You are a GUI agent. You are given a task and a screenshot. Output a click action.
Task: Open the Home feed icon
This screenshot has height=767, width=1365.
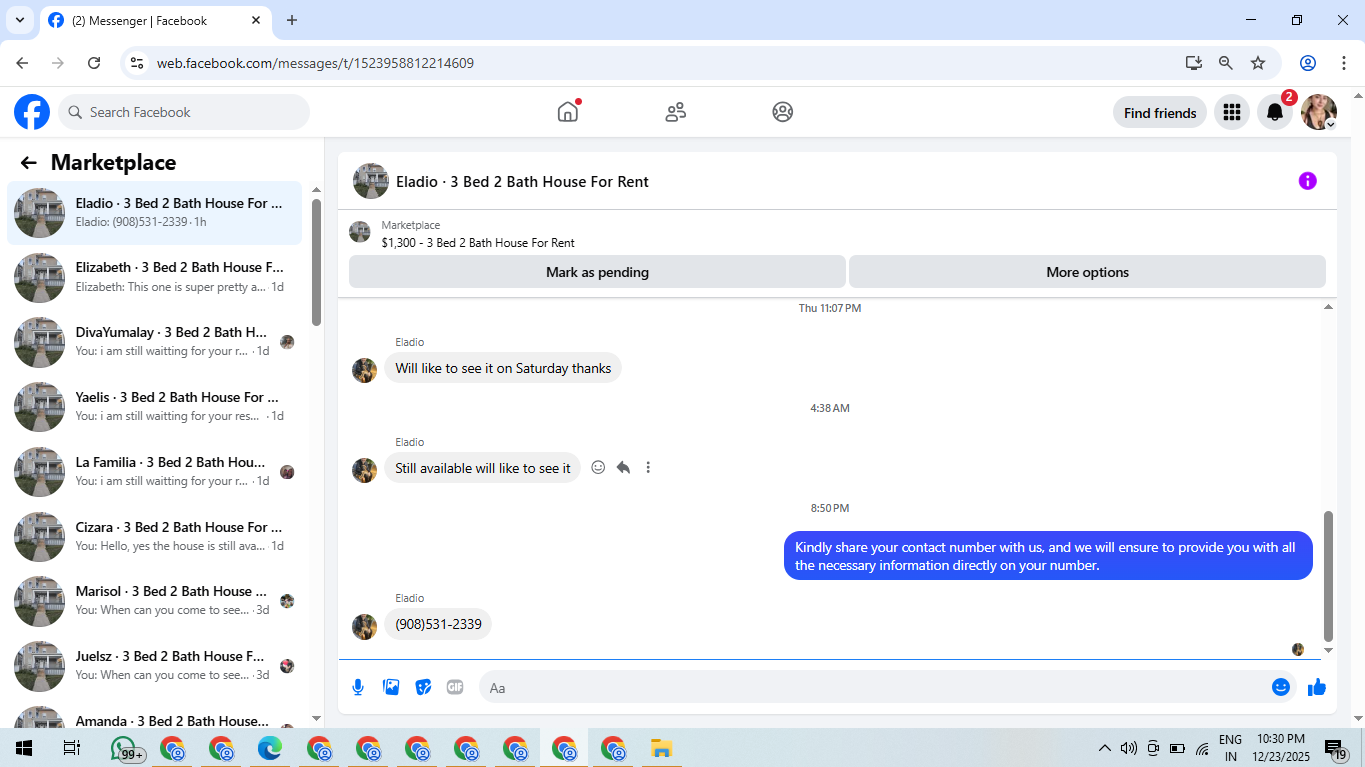click(x=568, y=112)
